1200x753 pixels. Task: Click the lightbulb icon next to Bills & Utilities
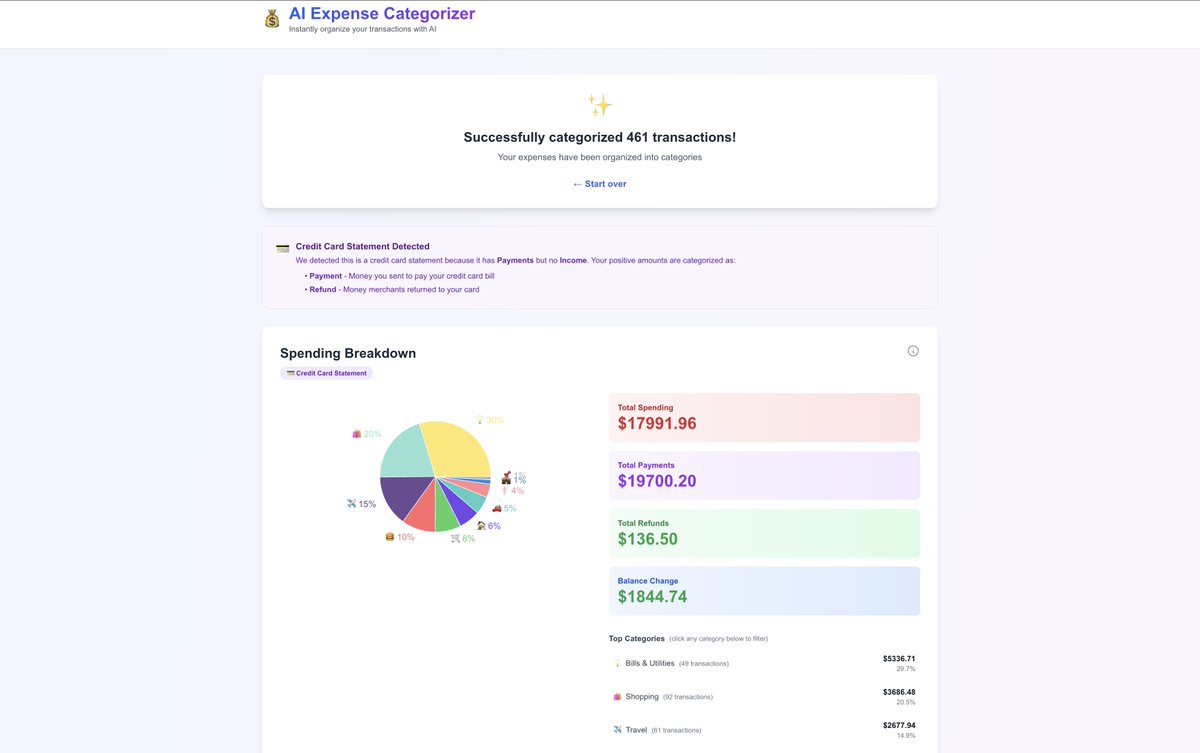pyautogui.click(x=617, y=664)
